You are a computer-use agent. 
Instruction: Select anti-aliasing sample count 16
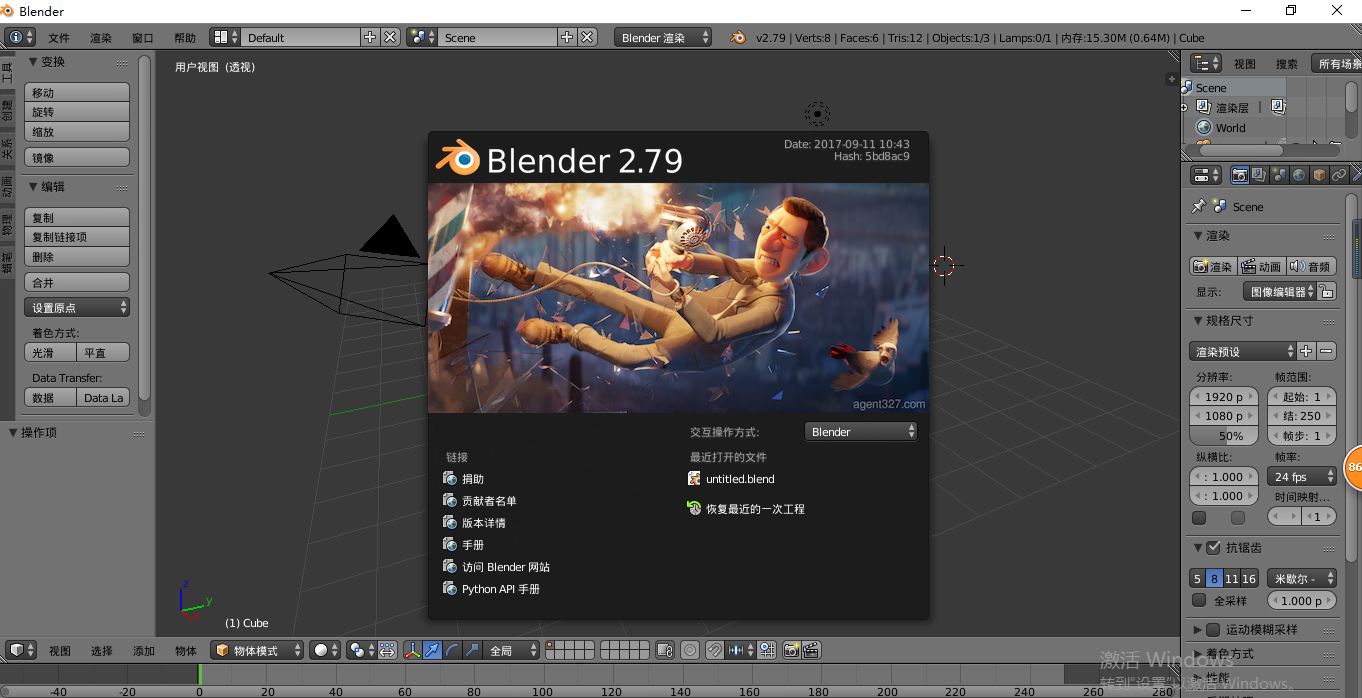pos(1249,578)
